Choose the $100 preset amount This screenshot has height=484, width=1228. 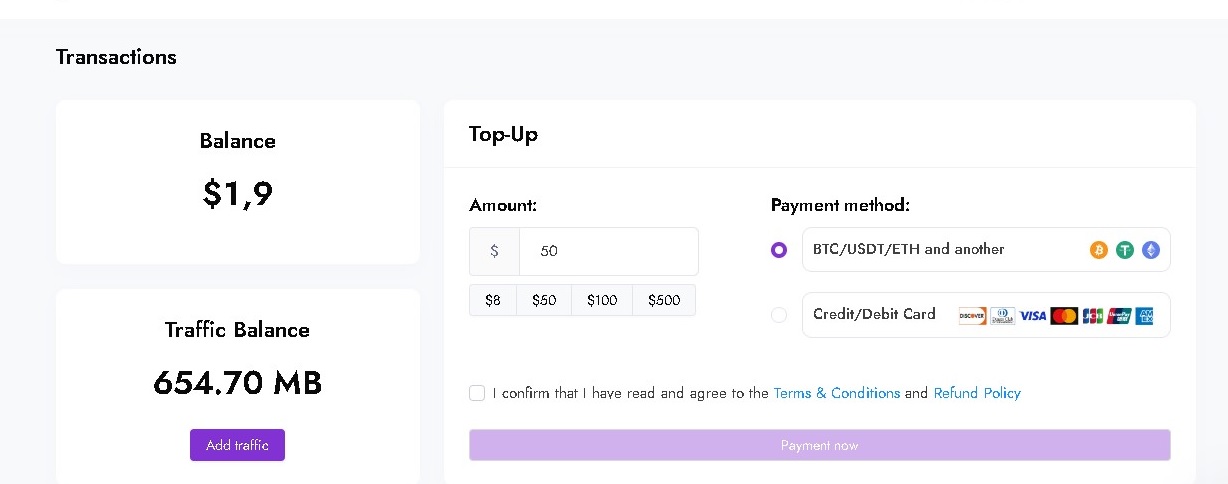pyautogui.click(x=602, y=300)
